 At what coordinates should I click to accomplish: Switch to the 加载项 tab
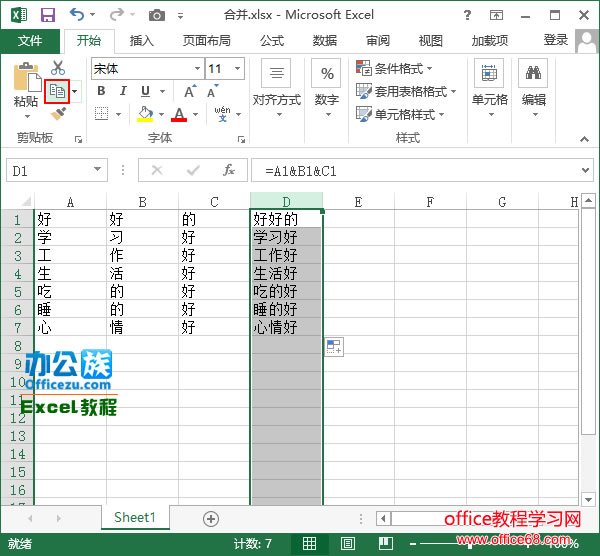click(x=490, y=41)
